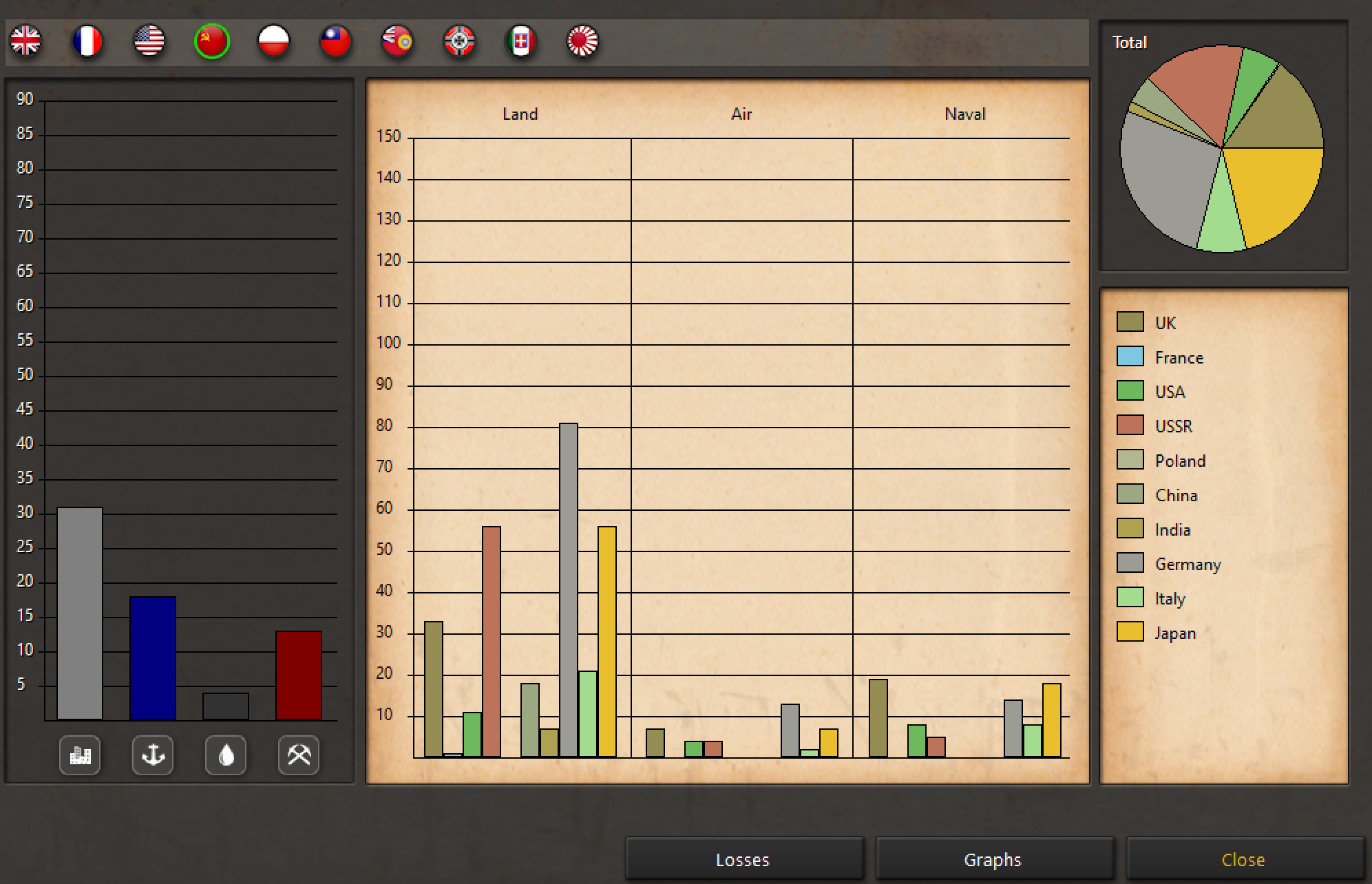Open the Losses view
1372x884 pixels.
743,859
